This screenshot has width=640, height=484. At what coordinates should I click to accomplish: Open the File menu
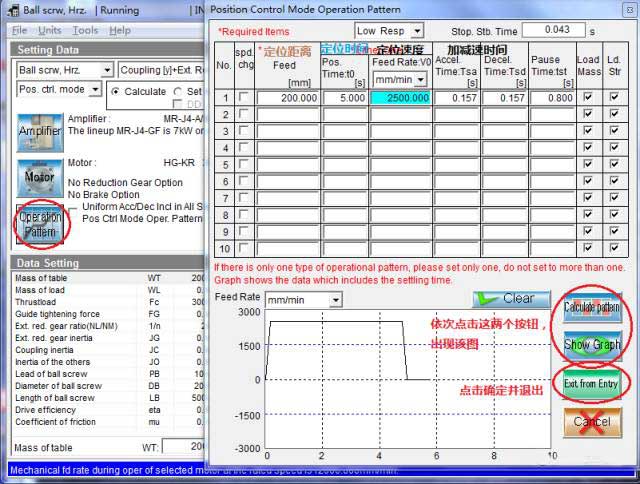(x=19, y=30)
